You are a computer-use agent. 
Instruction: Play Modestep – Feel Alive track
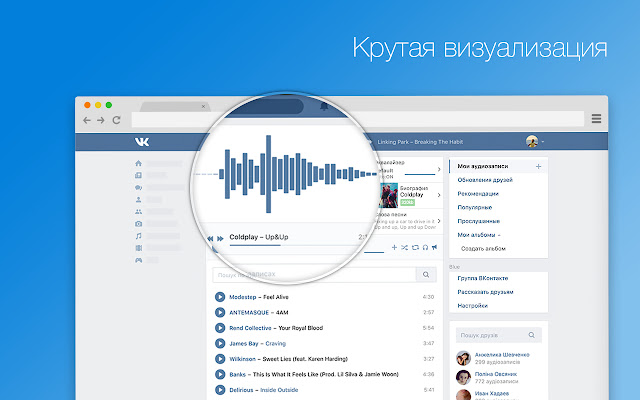point(220,297)
